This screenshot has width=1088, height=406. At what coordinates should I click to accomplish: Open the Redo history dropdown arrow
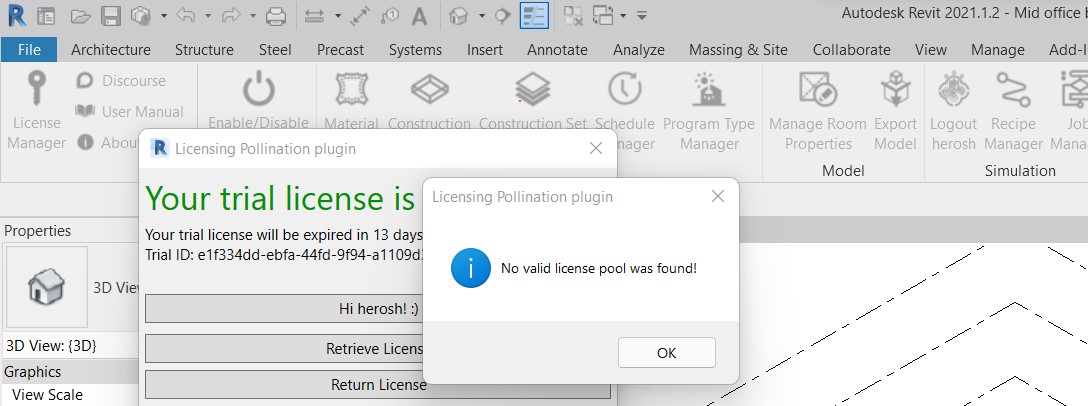tap(253, 16)
